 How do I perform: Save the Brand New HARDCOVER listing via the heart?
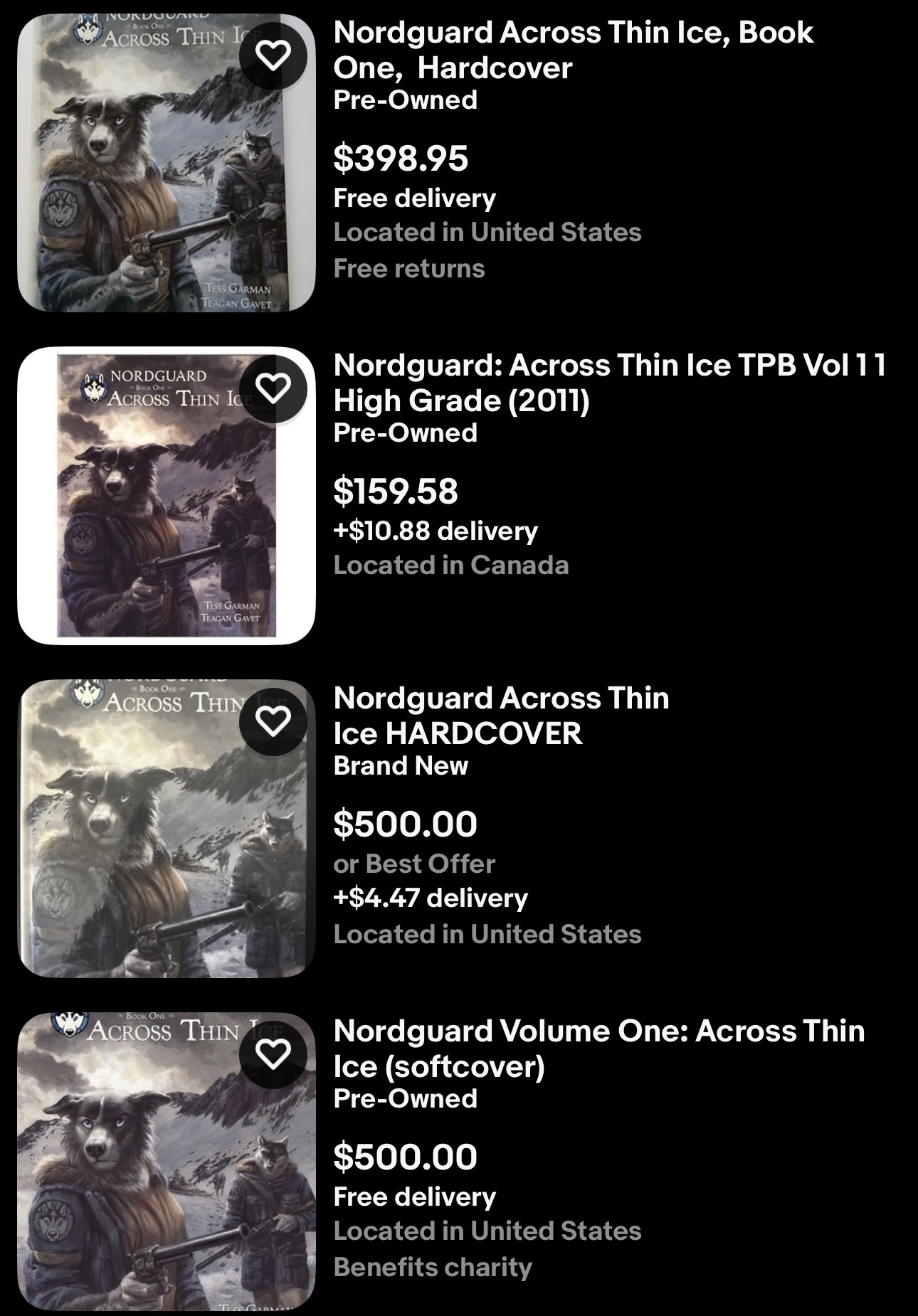coord(273,721)
